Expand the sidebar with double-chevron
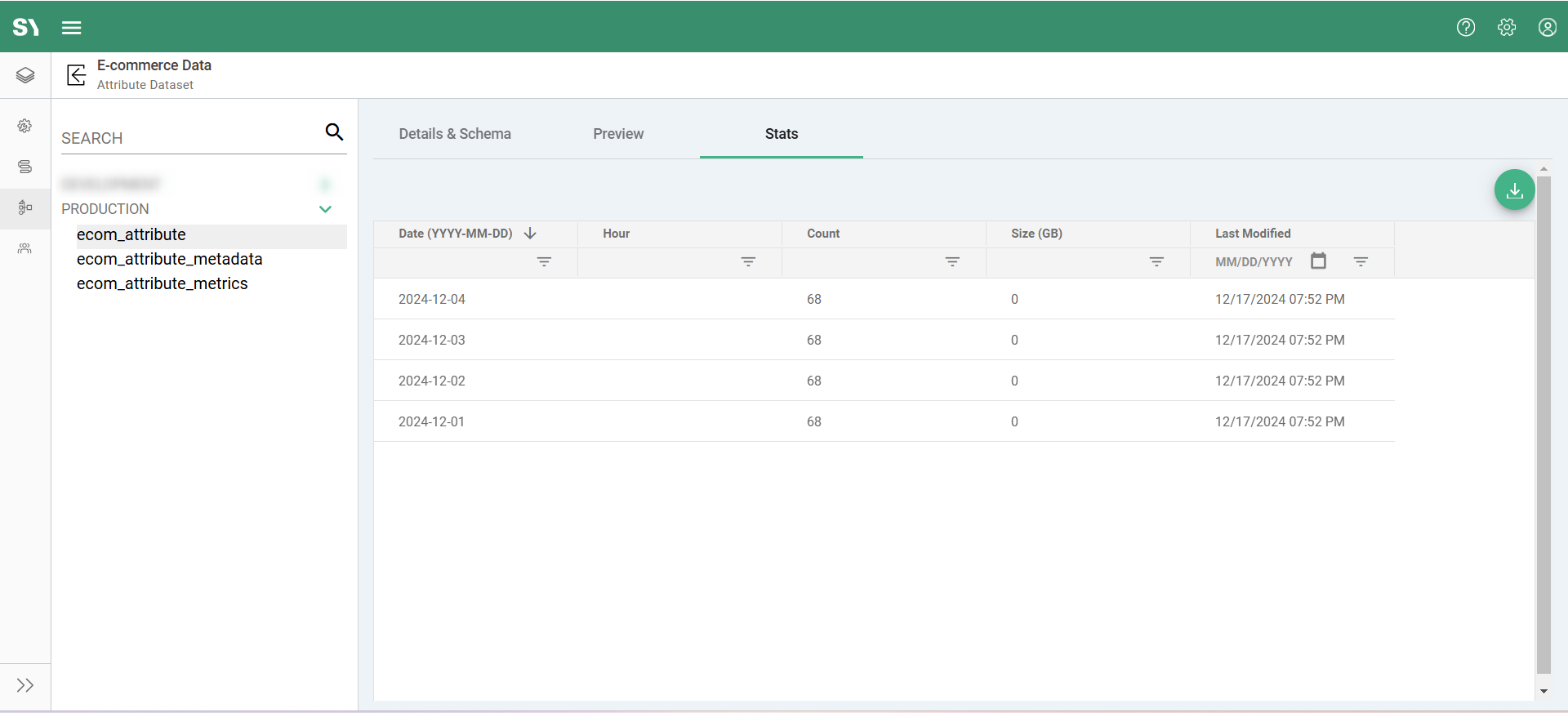The height and width of the screenshot is (713, 1568). point(25,685)
